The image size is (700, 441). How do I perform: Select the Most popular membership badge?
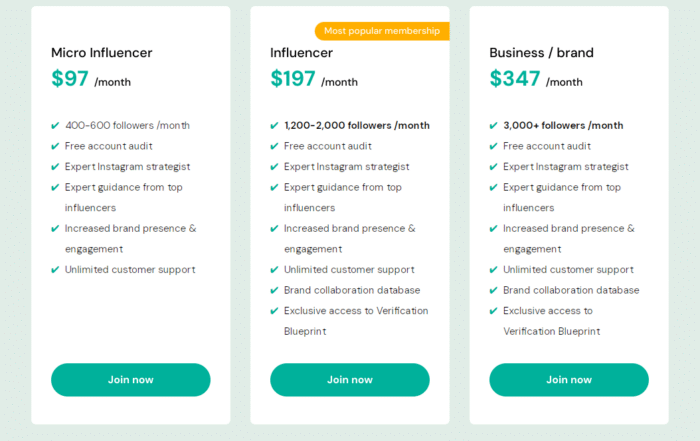(382, 31)
